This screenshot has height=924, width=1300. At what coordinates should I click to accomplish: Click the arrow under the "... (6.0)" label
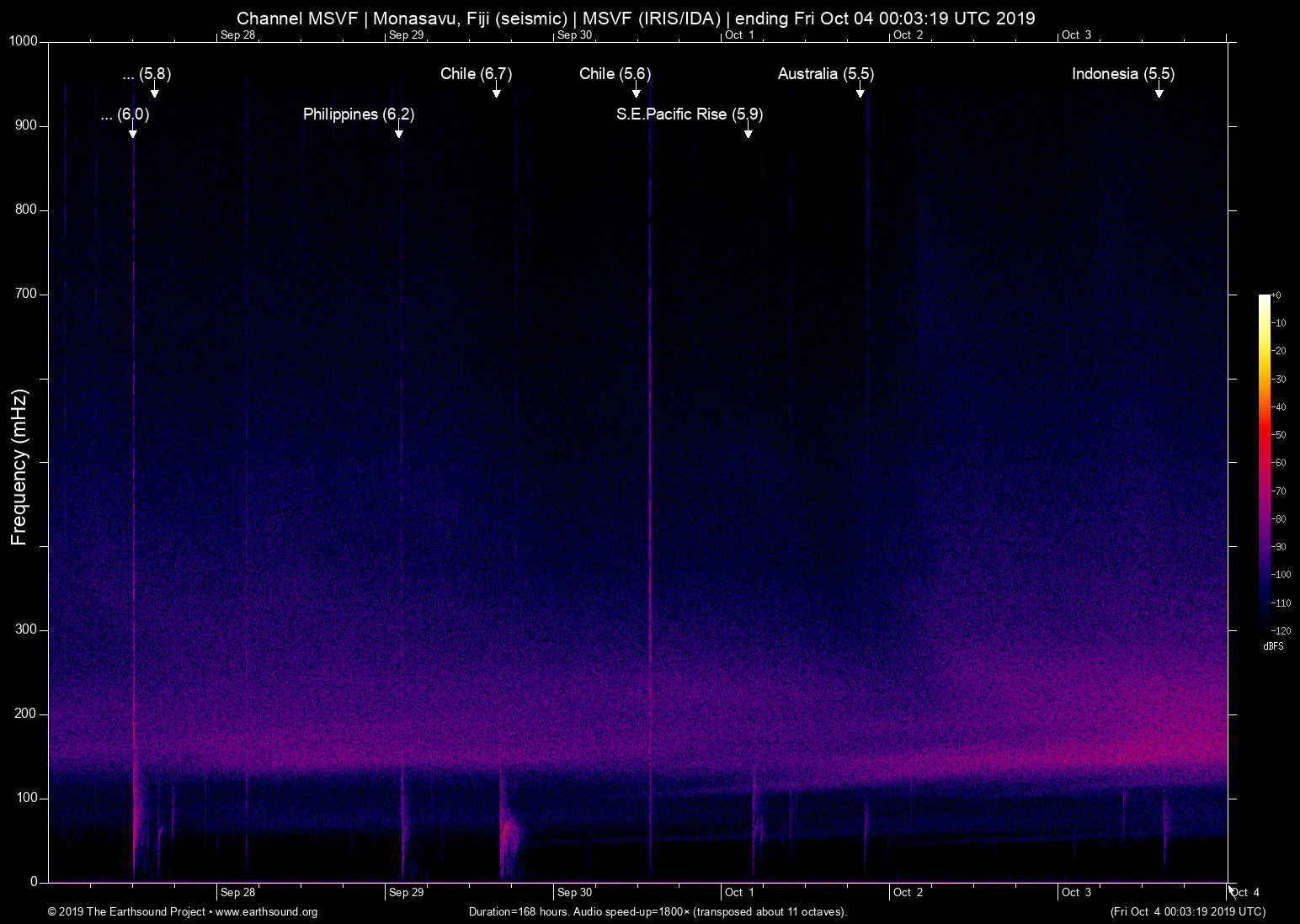coord(133,130)
